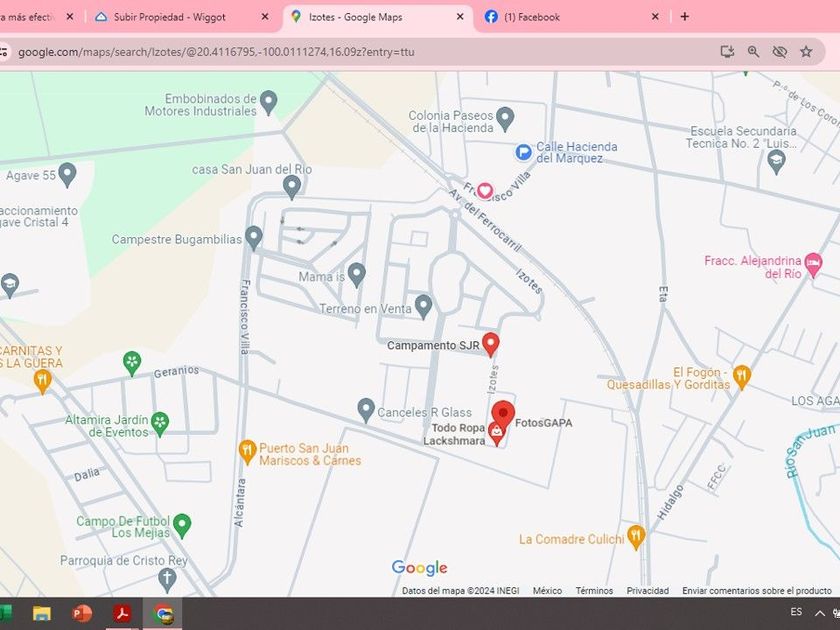Click the zoom magnifier icon in address bar

click(x=753, y=52)
